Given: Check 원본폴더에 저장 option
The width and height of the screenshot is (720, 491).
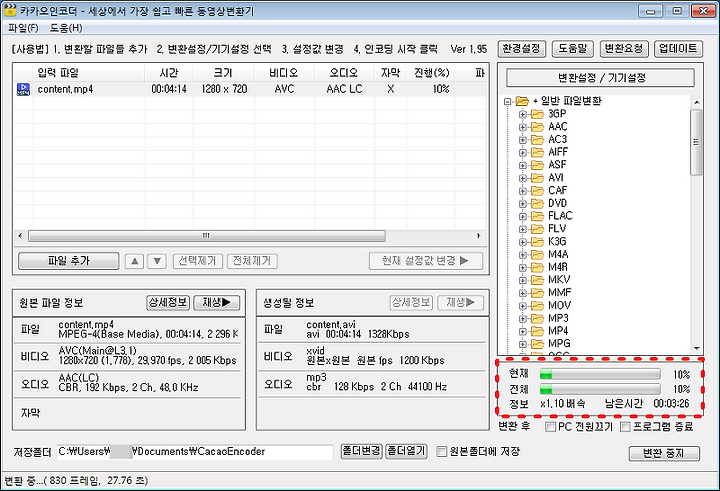Looking at the screenshot, I should coord(441,452).
